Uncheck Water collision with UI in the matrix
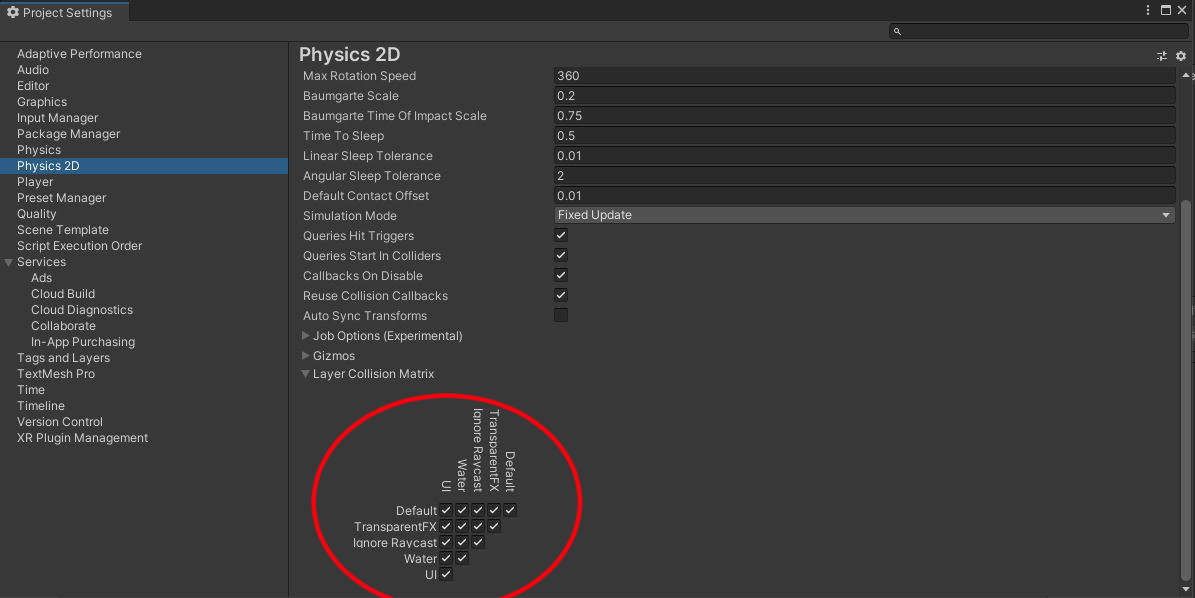Viewport: 1195px width, 598px height. tap(446, 558)
